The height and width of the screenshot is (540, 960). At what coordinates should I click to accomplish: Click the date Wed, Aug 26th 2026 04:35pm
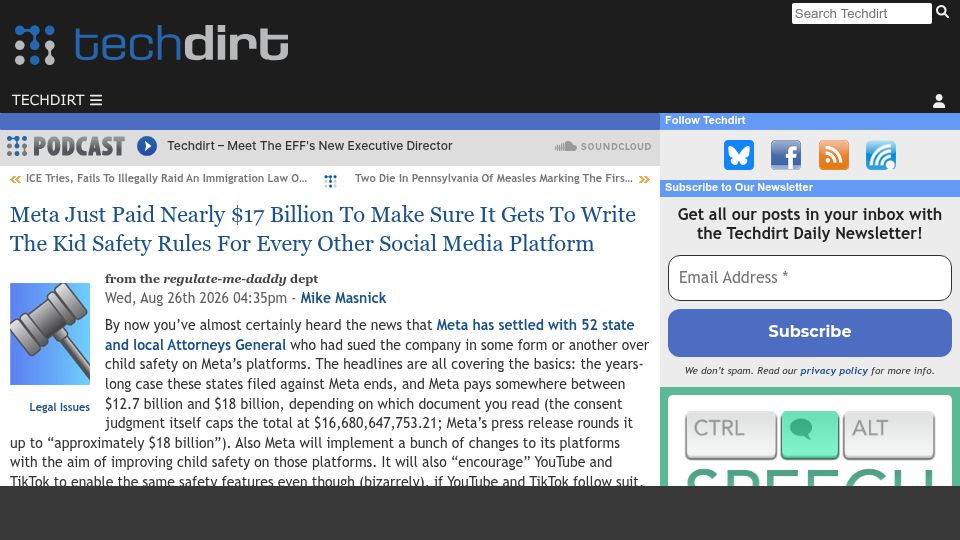point(195,298)
